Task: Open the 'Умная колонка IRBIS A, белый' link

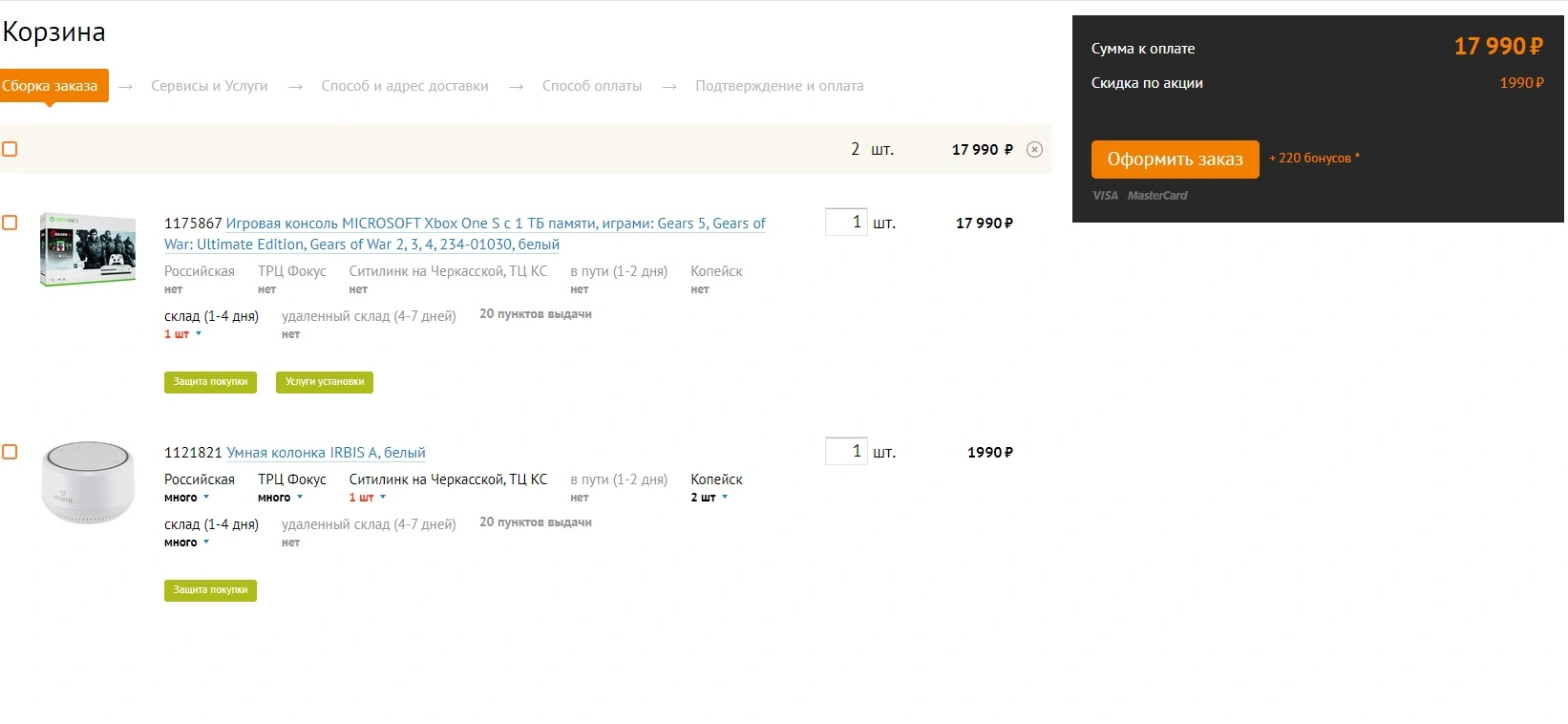Action: pyautogui.click(x=326, y=453)
